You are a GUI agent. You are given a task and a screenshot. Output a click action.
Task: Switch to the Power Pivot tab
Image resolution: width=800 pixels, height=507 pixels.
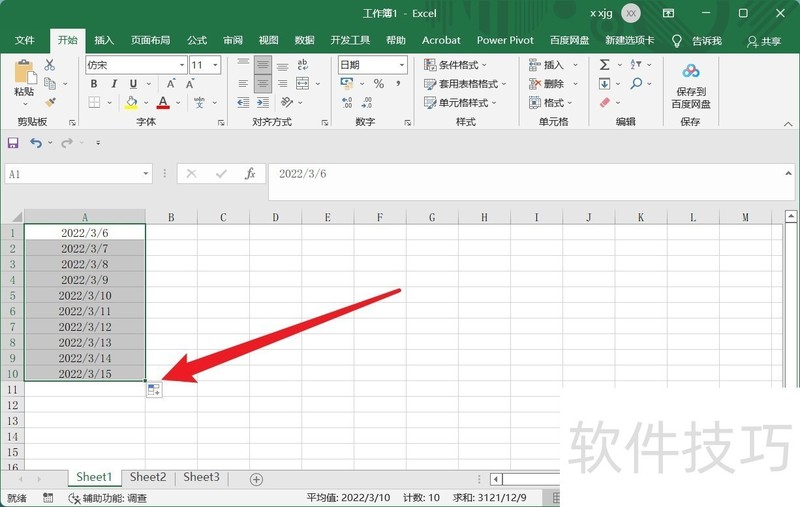pyautogui.click(x=505, y=40)
